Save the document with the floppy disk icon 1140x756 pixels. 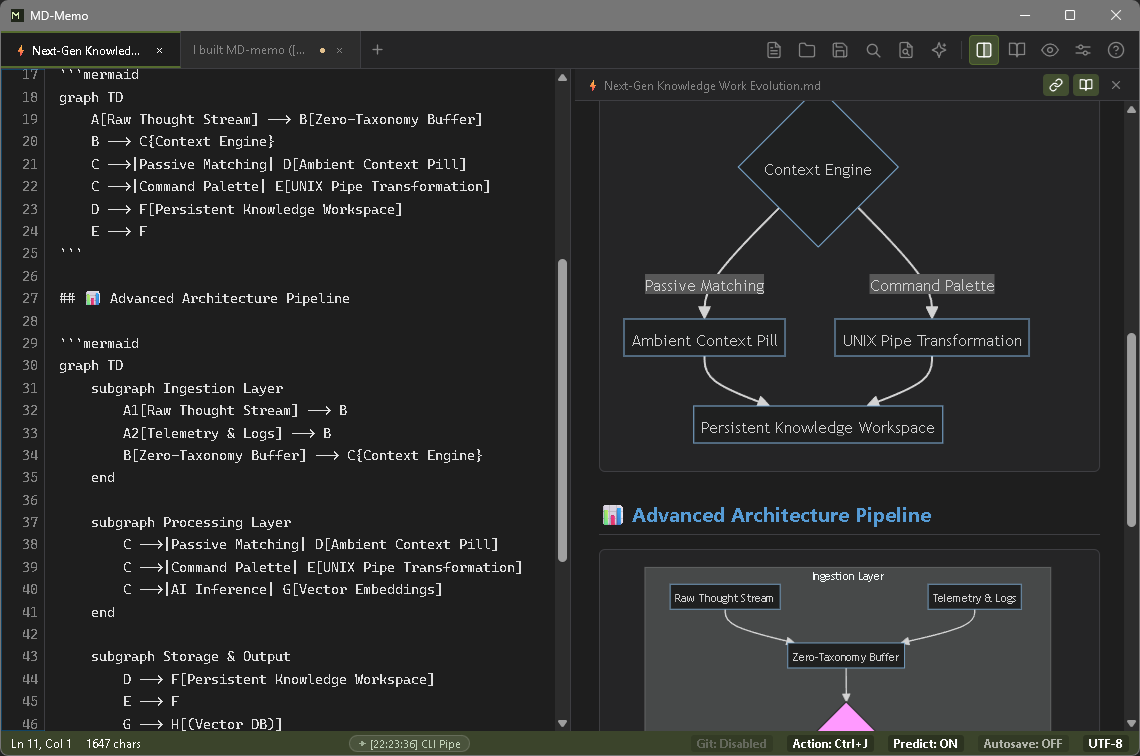pos(840,50)
